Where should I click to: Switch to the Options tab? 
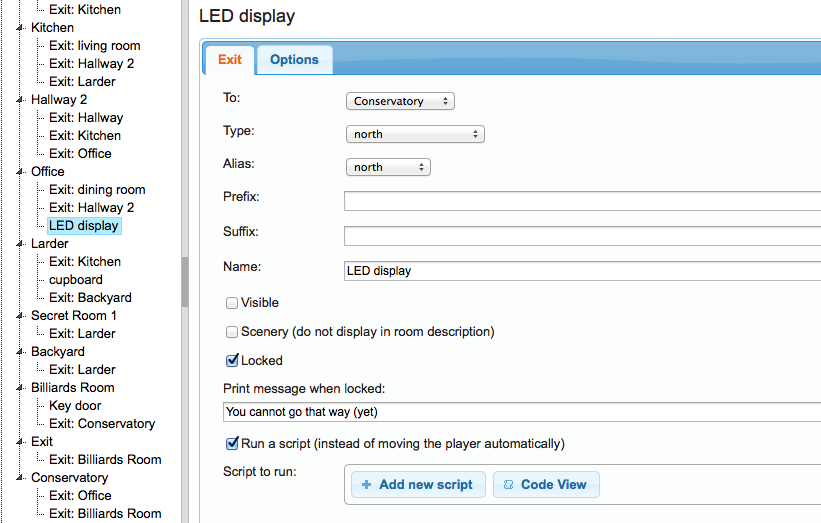(294, 60)
